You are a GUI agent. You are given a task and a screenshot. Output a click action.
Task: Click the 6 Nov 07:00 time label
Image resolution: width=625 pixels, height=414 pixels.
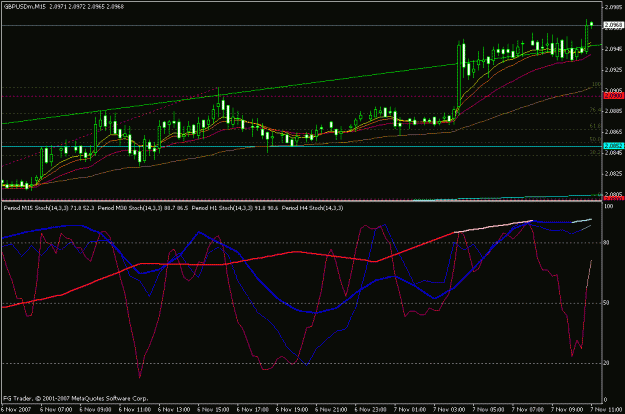(x=56, y=410)
